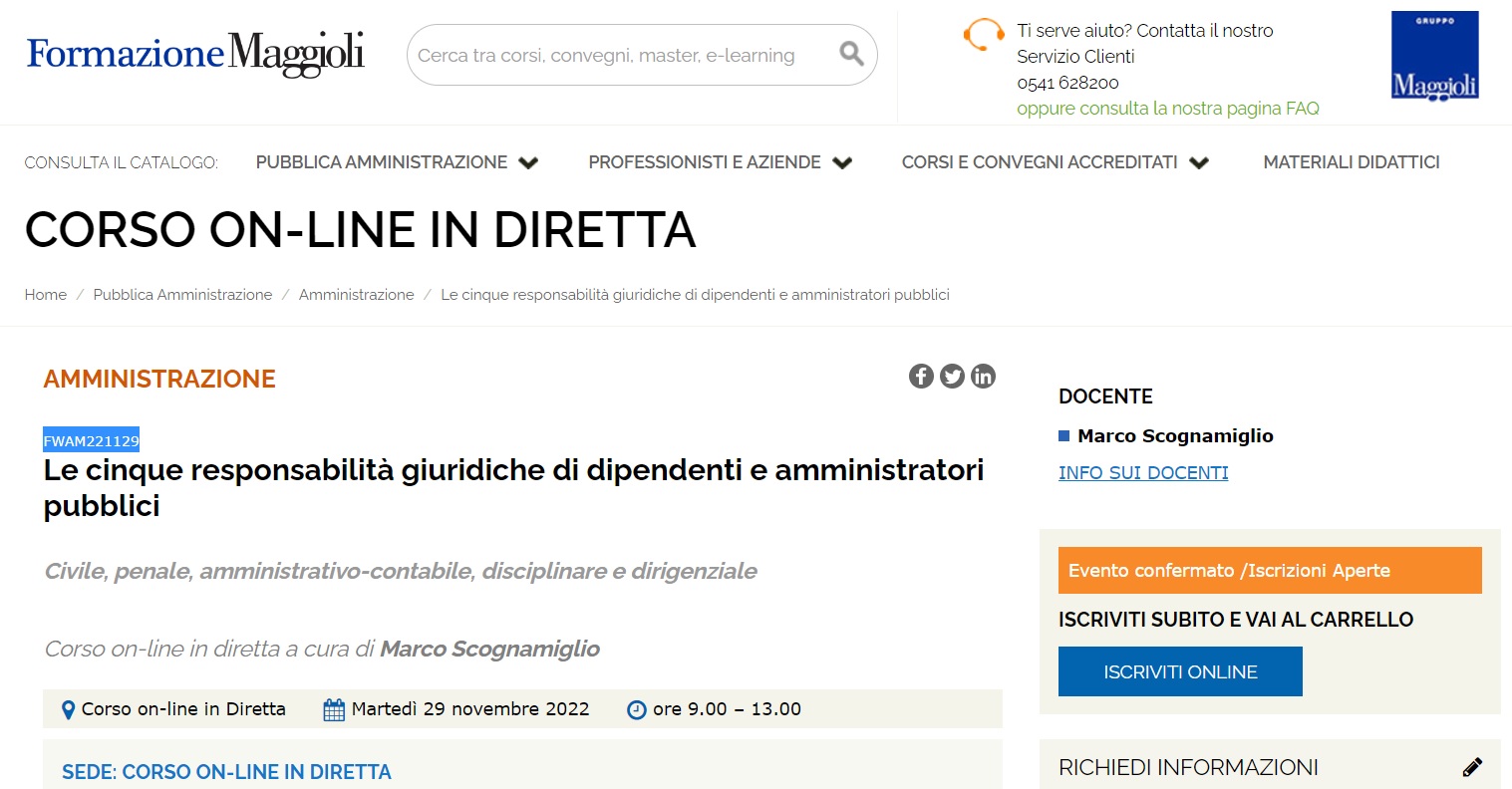Screen dimensions: 1512x789
Task: Share the course on LinkedIn
Action: click(x=983, y=376)
